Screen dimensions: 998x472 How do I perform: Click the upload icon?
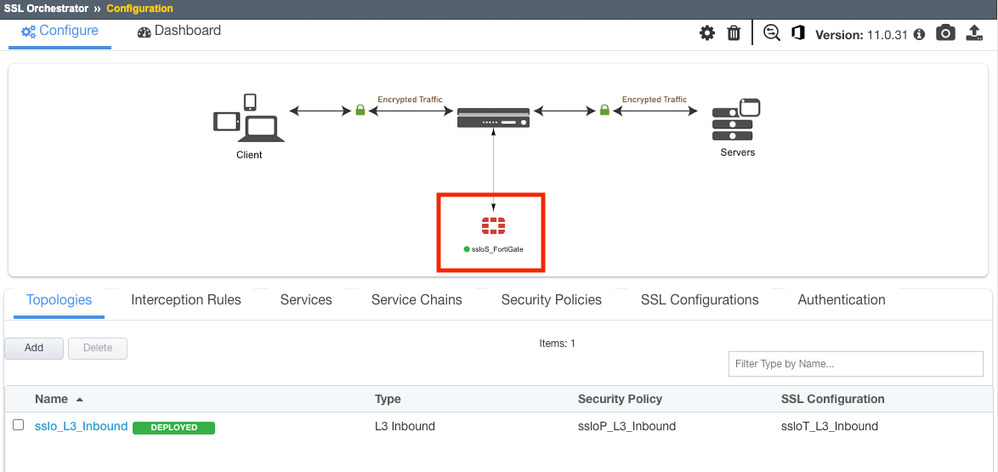pyautogui.click(x=975, y=33)
